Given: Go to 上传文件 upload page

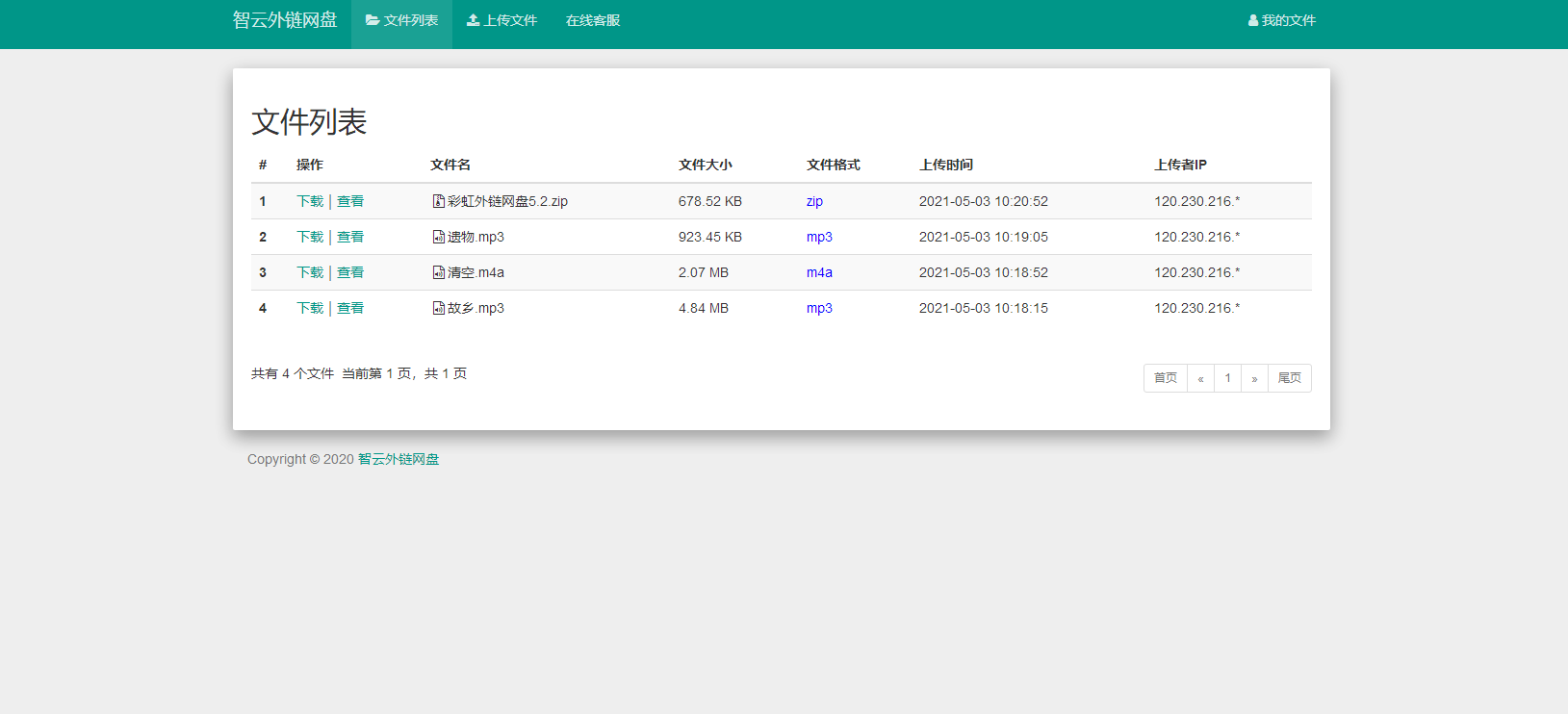Looking at the screenshot, I should [501, 20].
